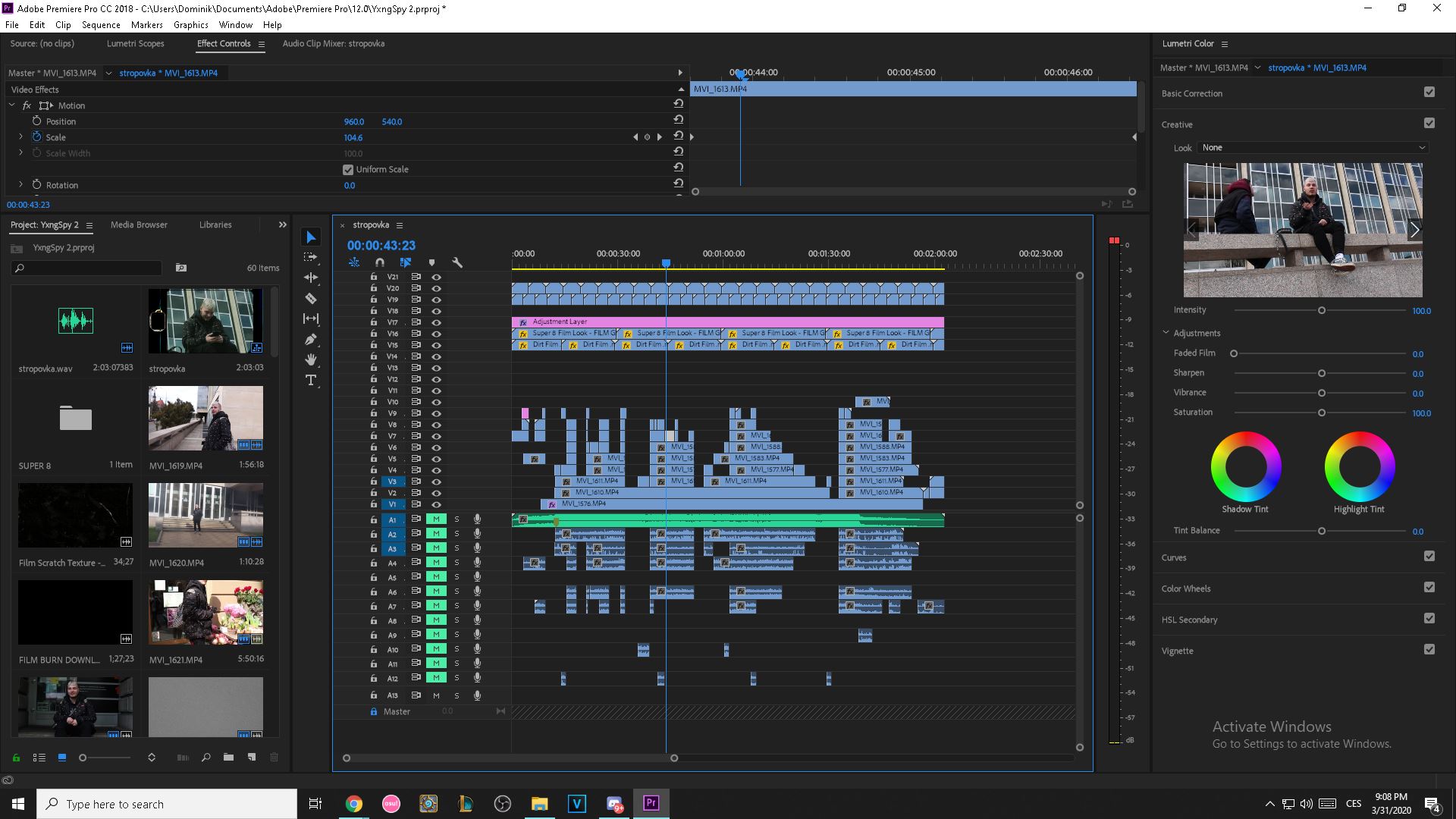The height and width of the screenshot is (819, 1456).
Task: Switch to Media Browser tab
Action: pos(139,224)
